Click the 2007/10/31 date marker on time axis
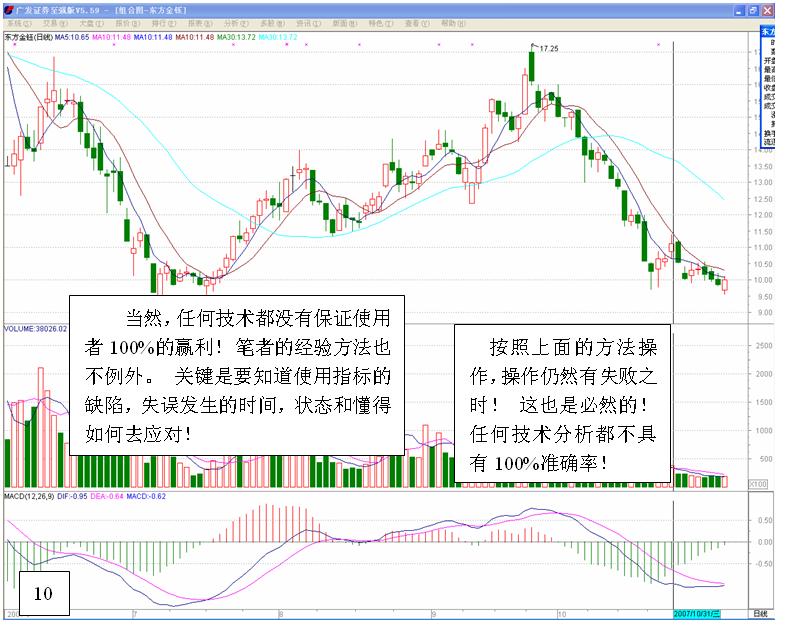Image resolution: width=787 pixels, height=632 pixels. tap(697, 613)
